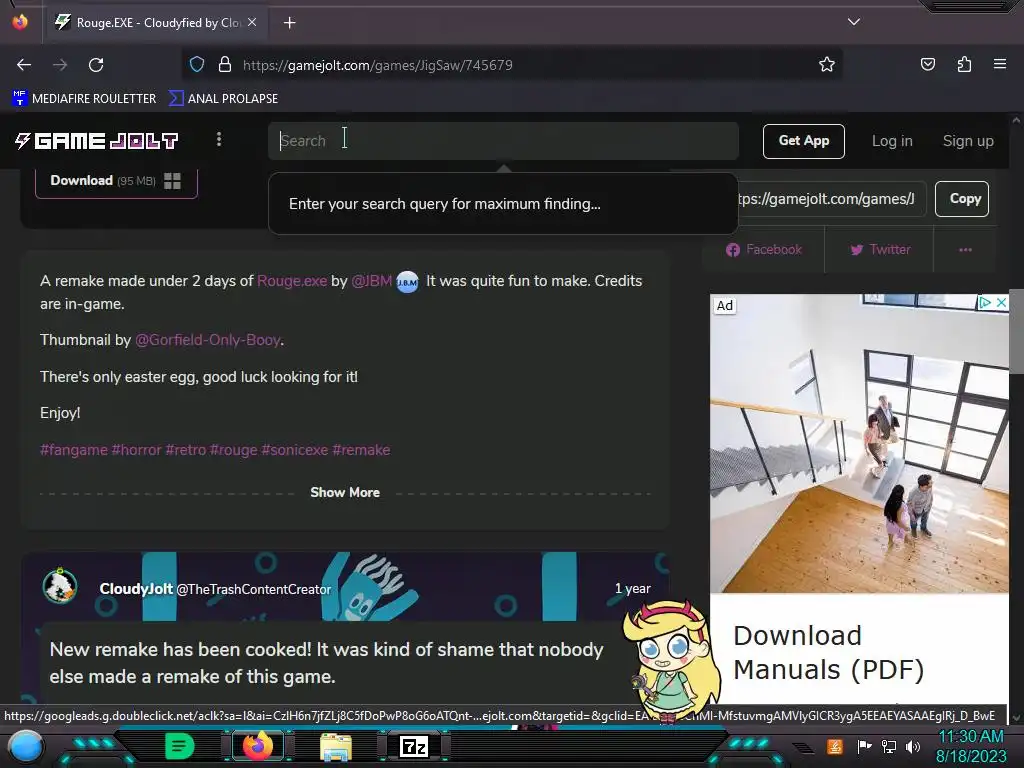The width and height of the screenshot is (1024, 768).
Task: Open the MEDIAFIRE ROULETTER bookmark
Action: coord(84,99)
